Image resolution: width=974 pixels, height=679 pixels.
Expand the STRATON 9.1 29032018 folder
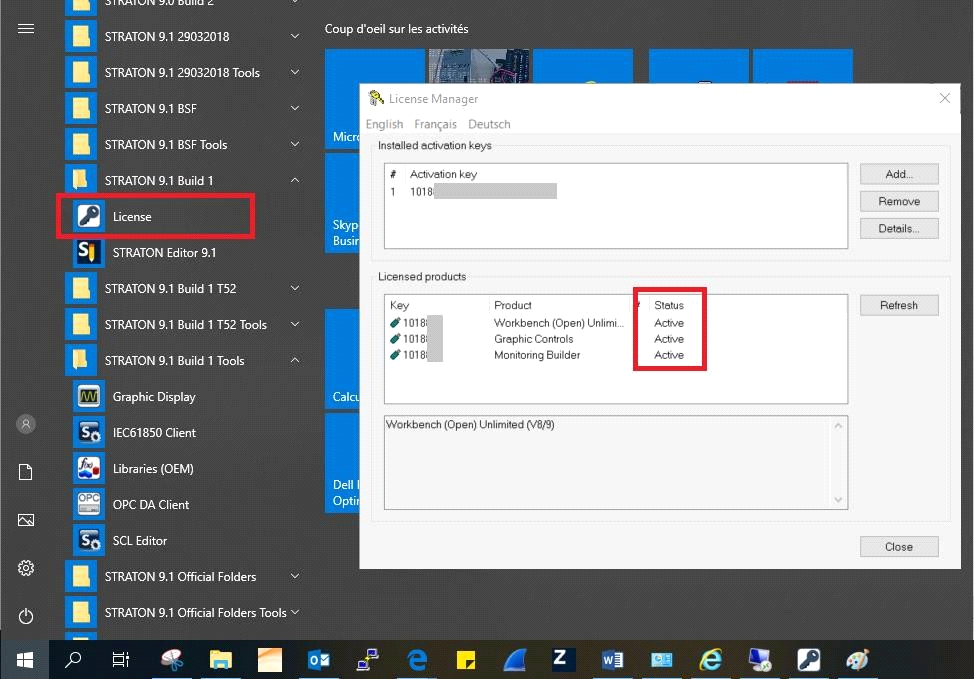pos(295,36)
